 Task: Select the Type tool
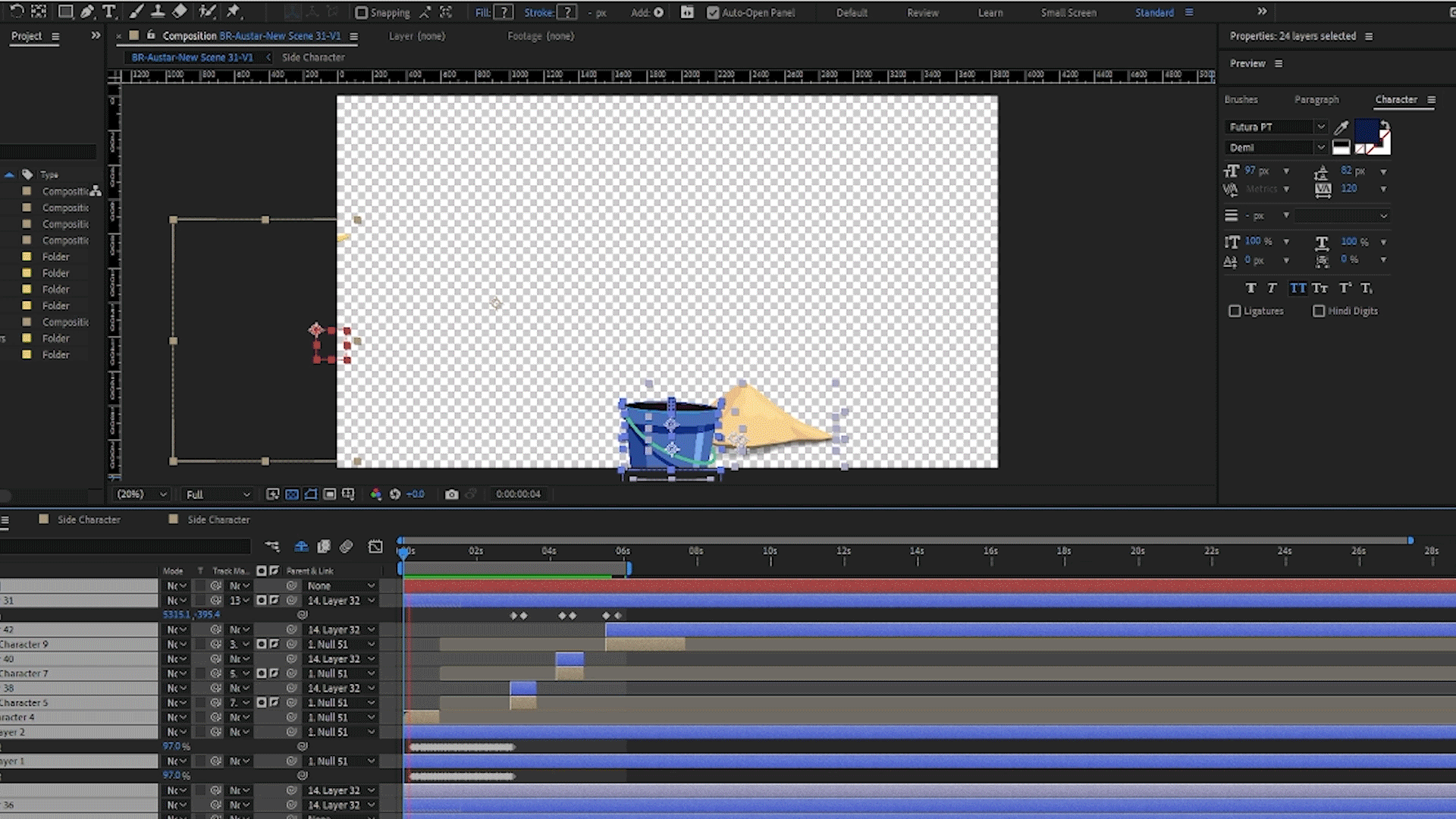[109, 11]
